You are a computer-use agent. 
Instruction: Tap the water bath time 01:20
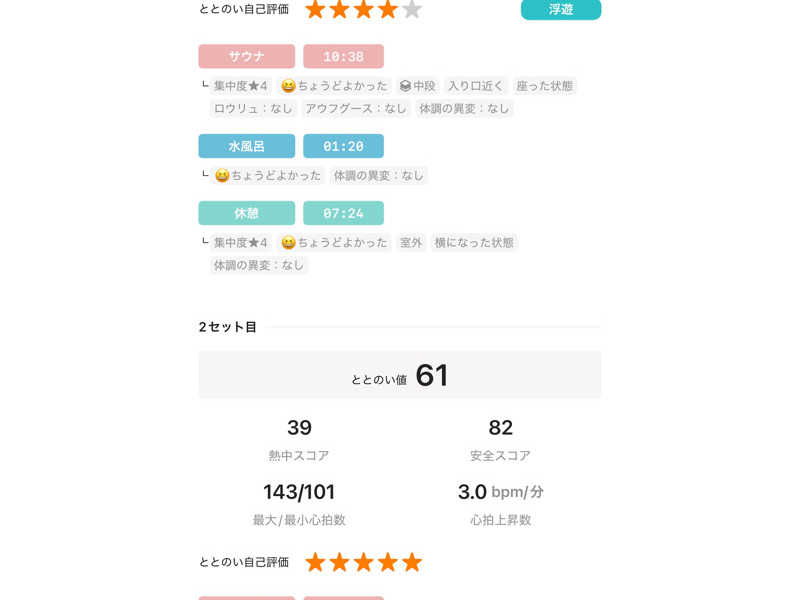(x=343, y=146)
